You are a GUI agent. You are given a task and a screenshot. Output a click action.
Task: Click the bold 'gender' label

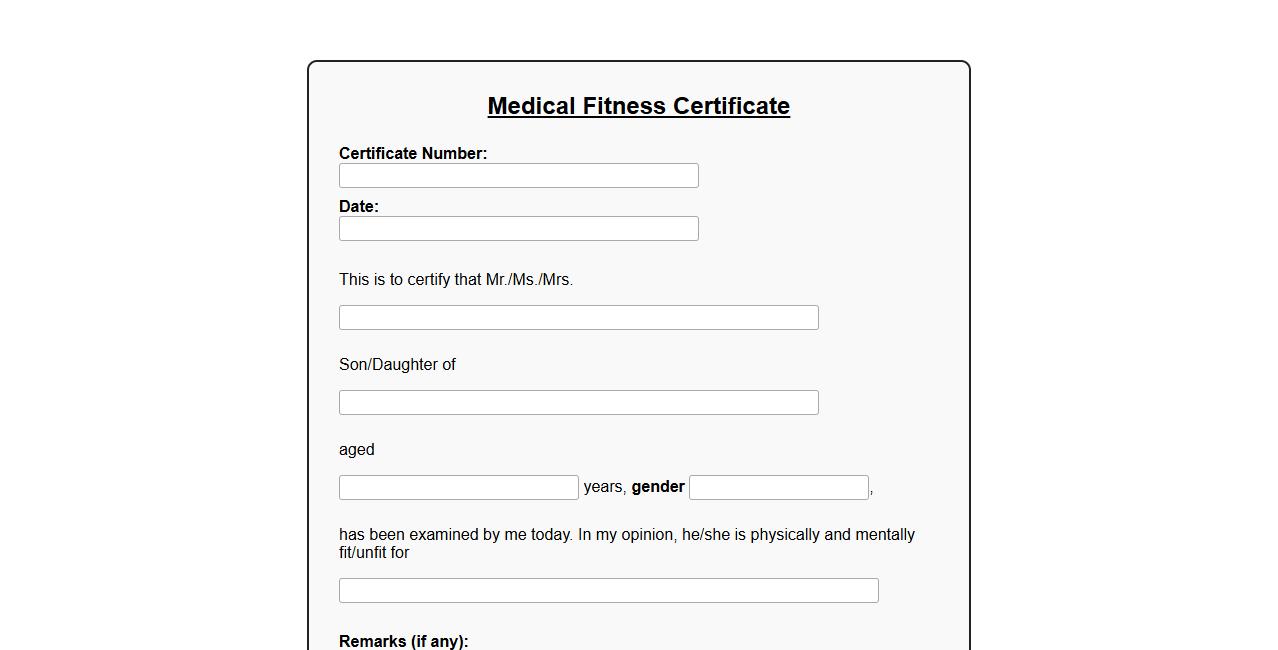pos(658,487)
